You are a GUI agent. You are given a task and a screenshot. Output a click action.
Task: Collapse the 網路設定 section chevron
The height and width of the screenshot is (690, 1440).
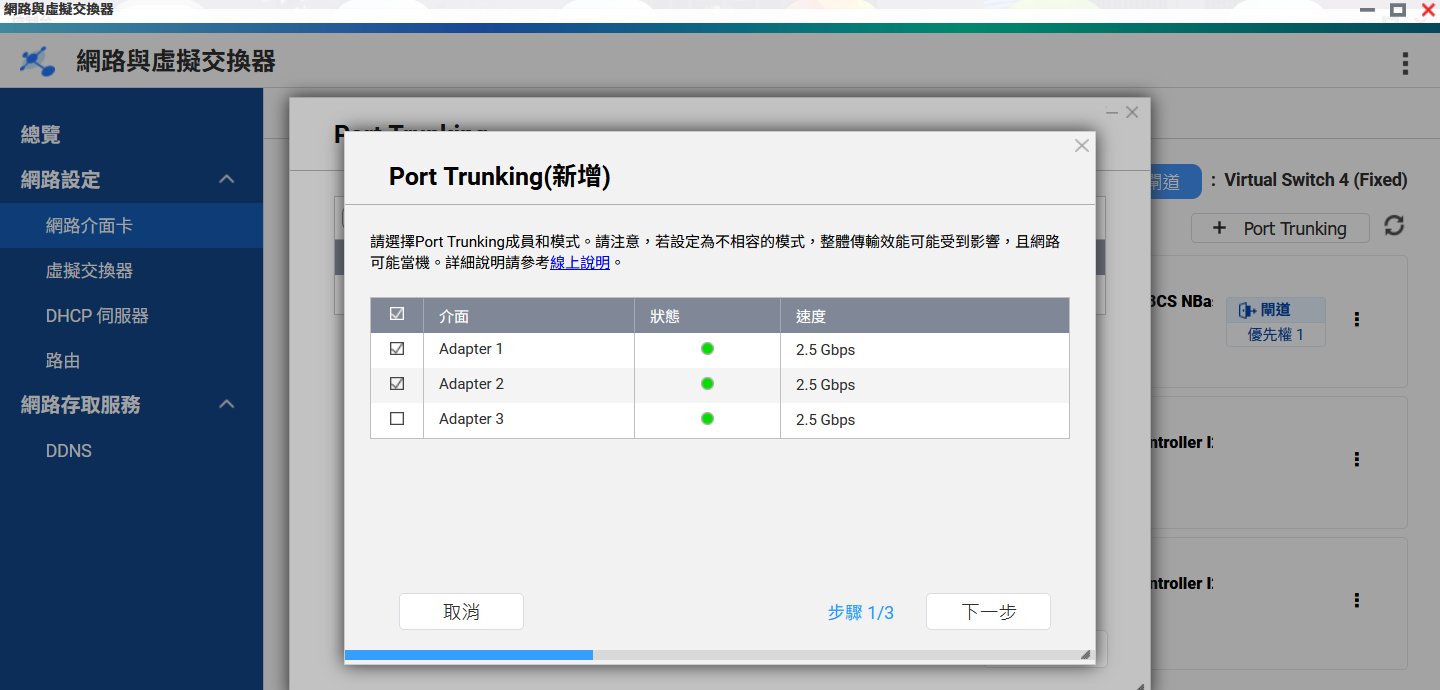click(x=227, y=180)
